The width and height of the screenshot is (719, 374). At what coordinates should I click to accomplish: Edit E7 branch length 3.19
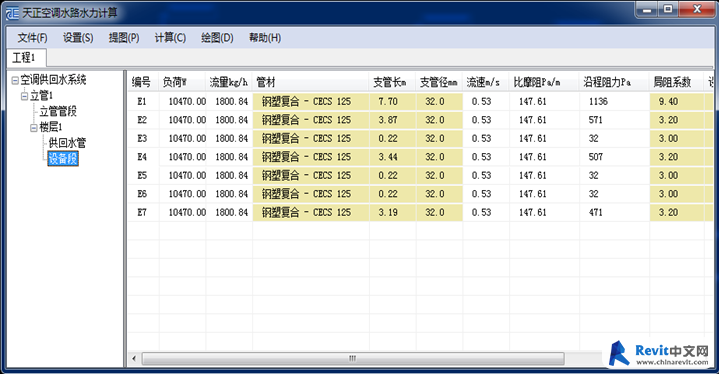[x=393, y=212]
